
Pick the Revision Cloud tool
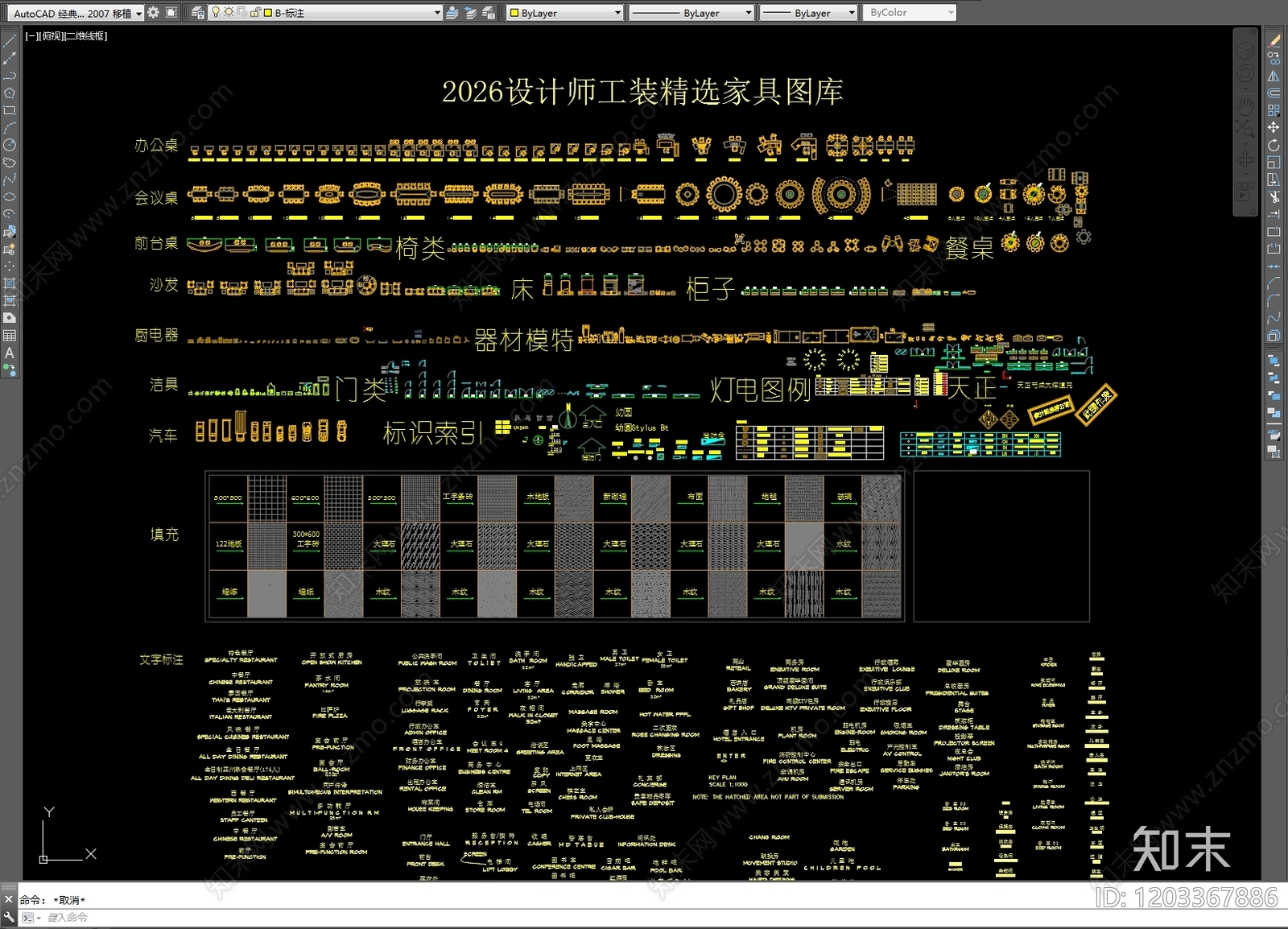pyautogui.click(x=10, y=163)
